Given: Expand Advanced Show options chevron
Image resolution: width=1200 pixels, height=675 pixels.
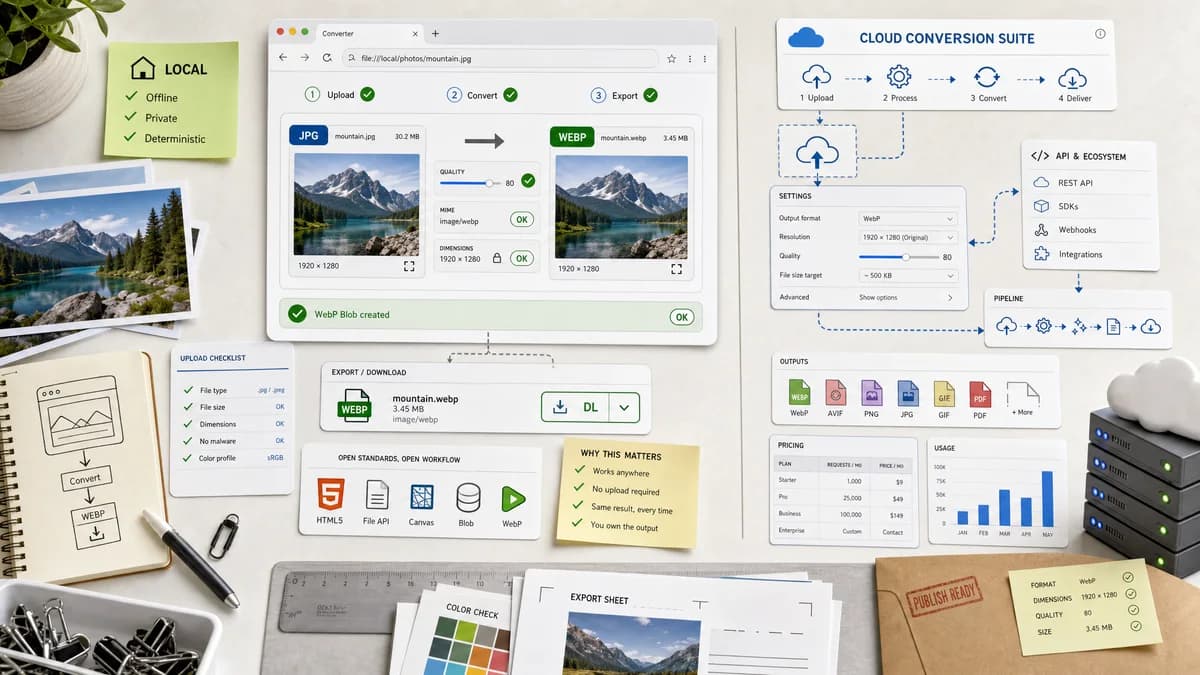Looking at the screenshot, I should pos(950,297).
